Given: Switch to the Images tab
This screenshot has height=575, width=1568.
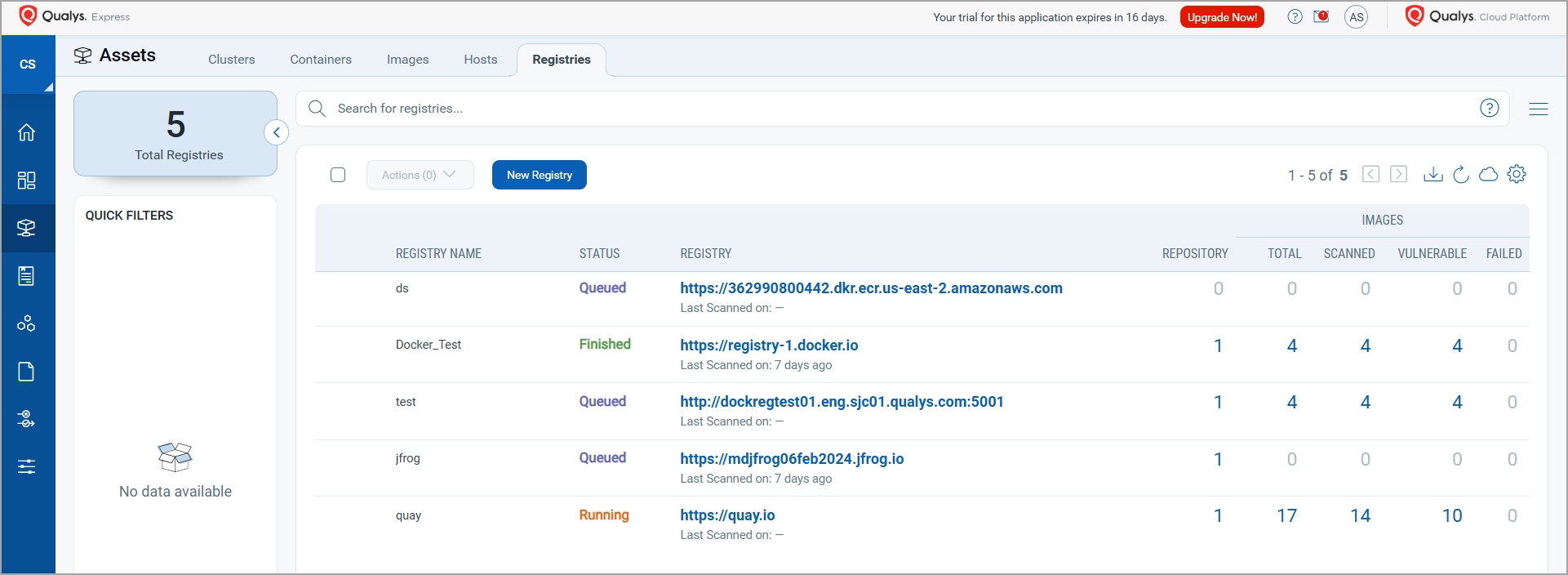Looking at the screenshot, I should pos(408,60).
